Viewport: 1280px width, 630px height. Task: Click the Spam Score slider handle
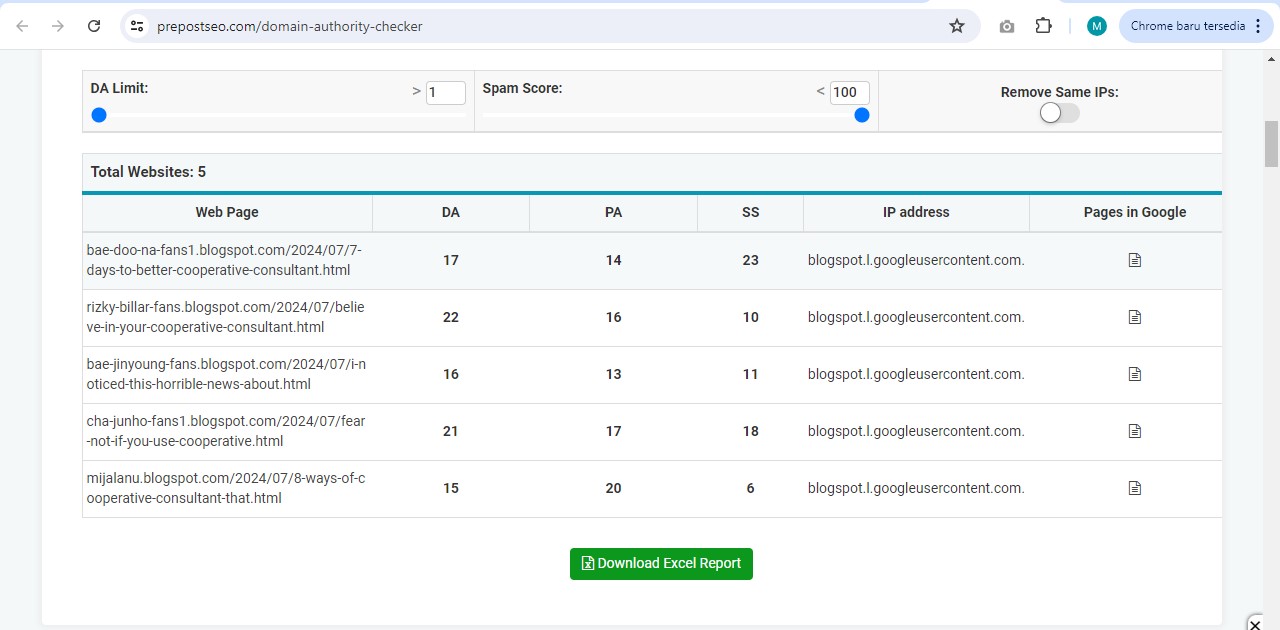coord(862,115)
